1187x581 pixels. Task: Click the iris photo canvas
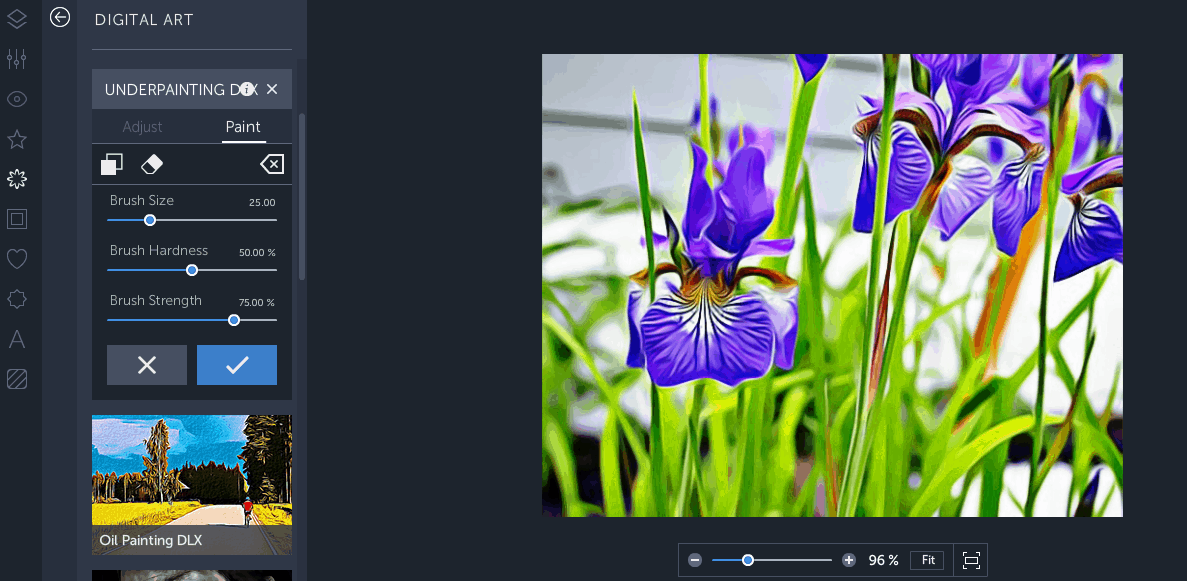tap(832, 286)
